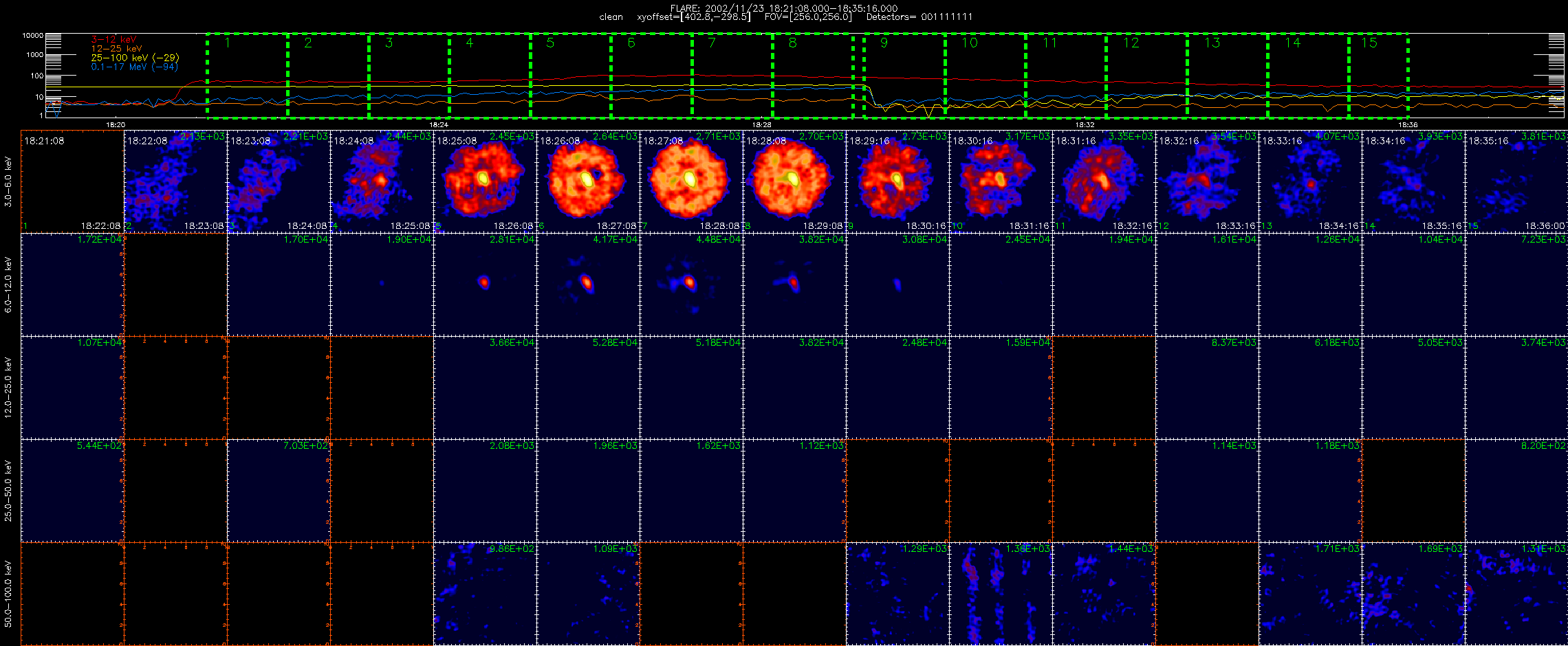Screen dimensions: 1568x646
Task: Select interval 7 marker in the light curve
Action: coord(712,43)
